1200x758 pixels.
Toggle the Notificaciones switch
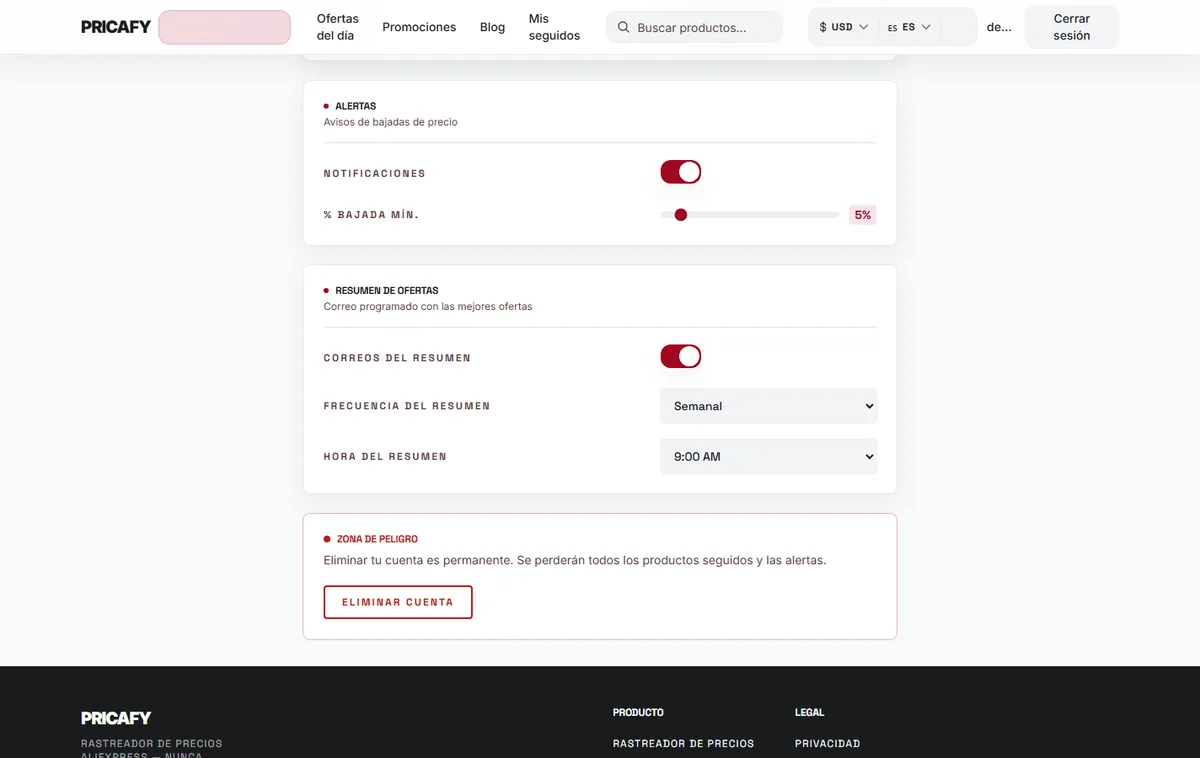pos(680,172)
